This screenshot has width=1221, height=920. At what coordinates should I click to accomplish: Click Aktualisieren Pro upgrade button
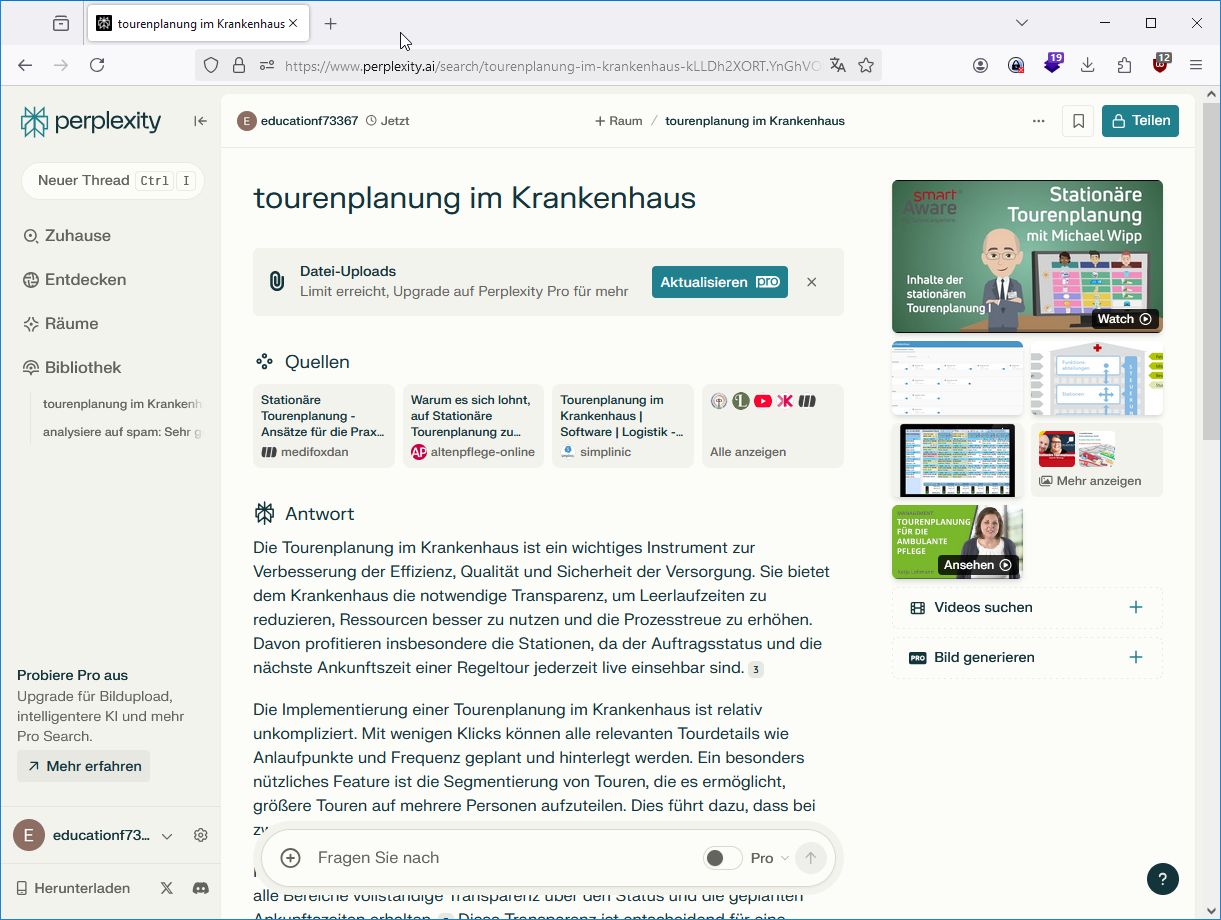coord(720,282)
